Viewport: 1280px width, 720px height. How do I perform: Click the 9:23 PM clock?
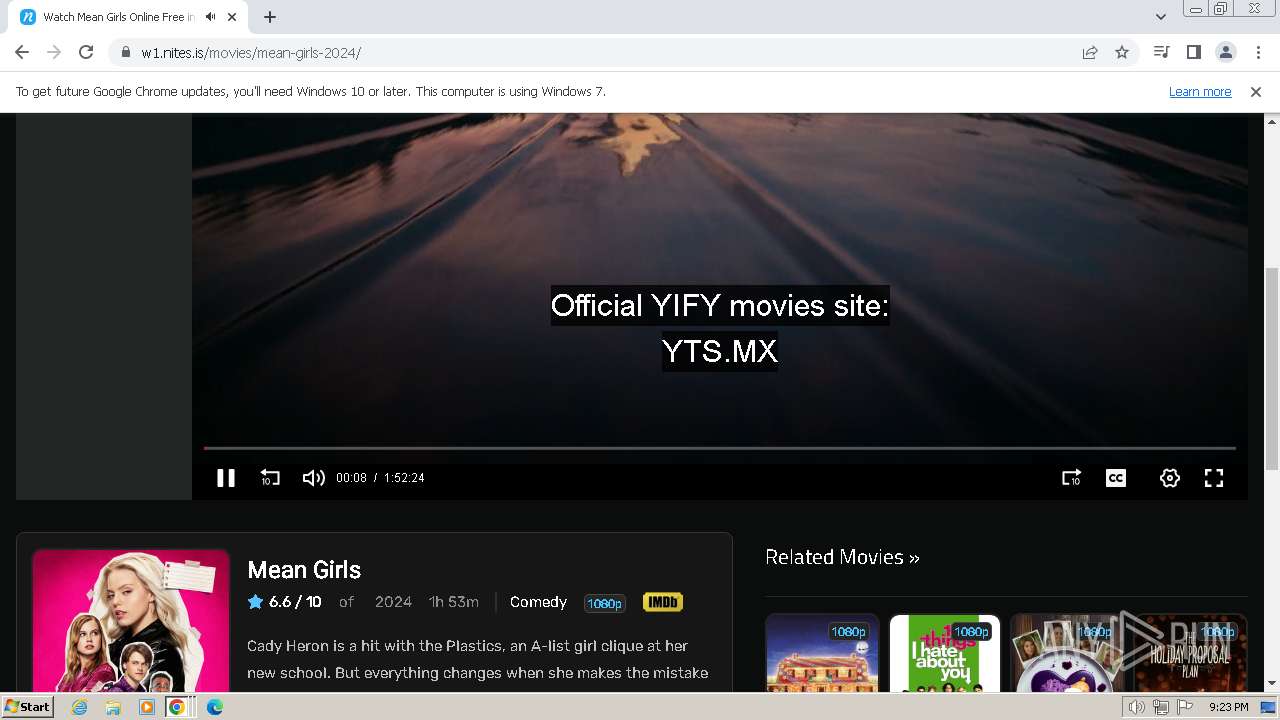pyautogui.click(x=1228, y=707)
